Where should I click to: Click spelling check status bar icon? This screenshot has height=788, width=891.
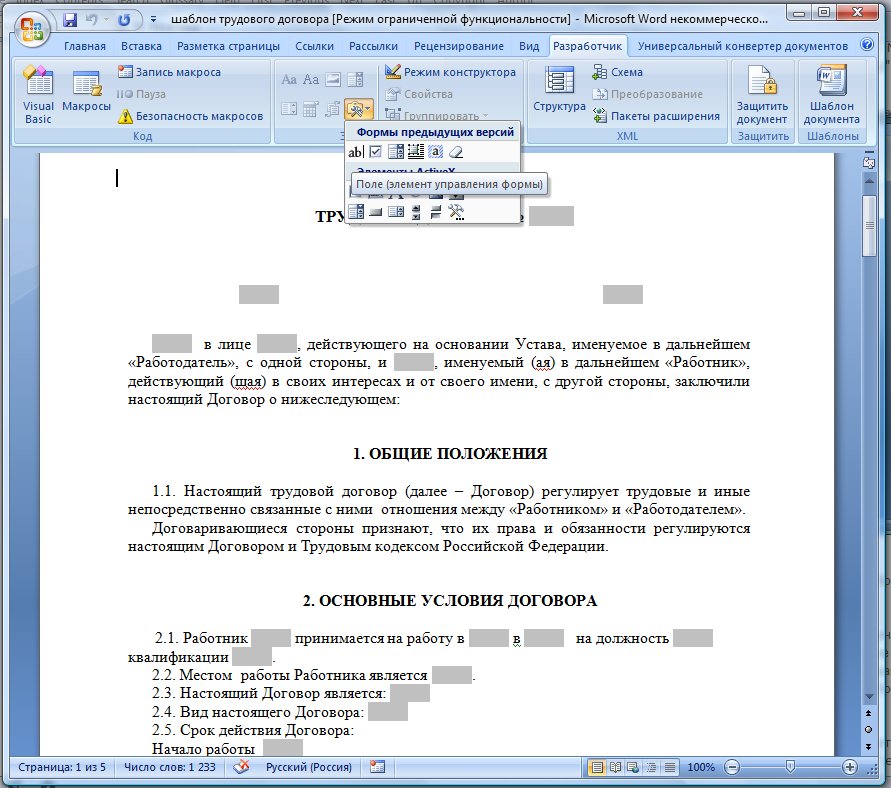(x=241, y=767)
